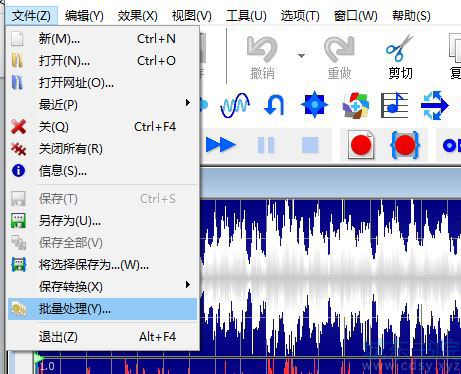Click the fast forward playback button
The height and width of the screenshot is (374, 461).
tap(221, 145)
